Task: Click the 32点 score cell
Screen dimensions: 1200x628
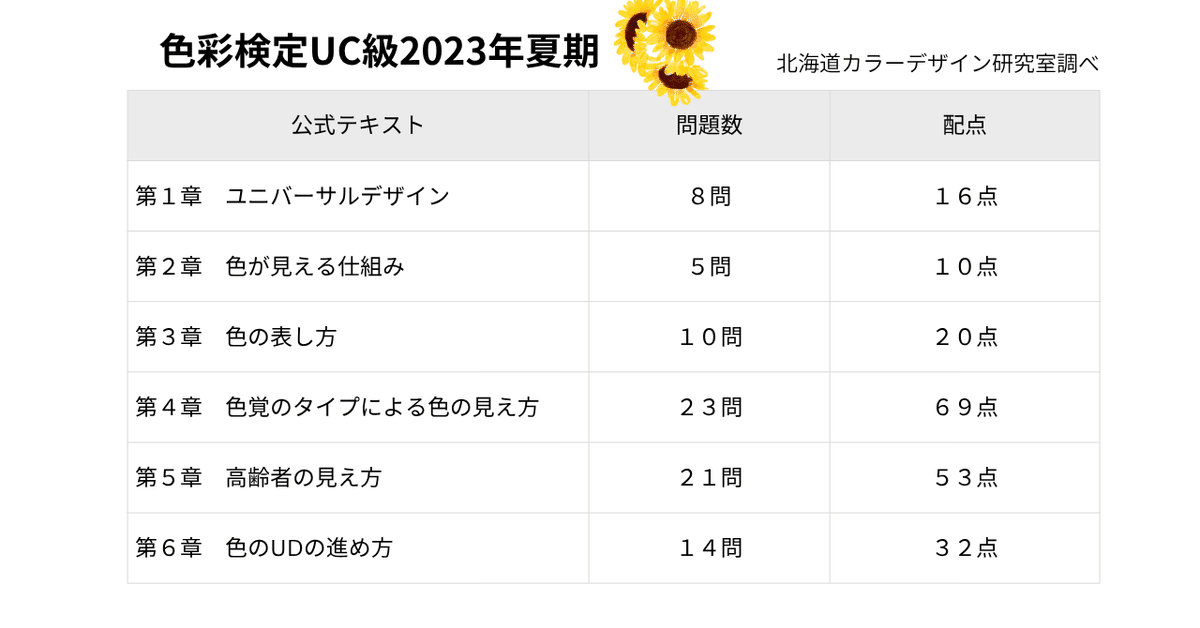Action: click(x=964, y=548)
